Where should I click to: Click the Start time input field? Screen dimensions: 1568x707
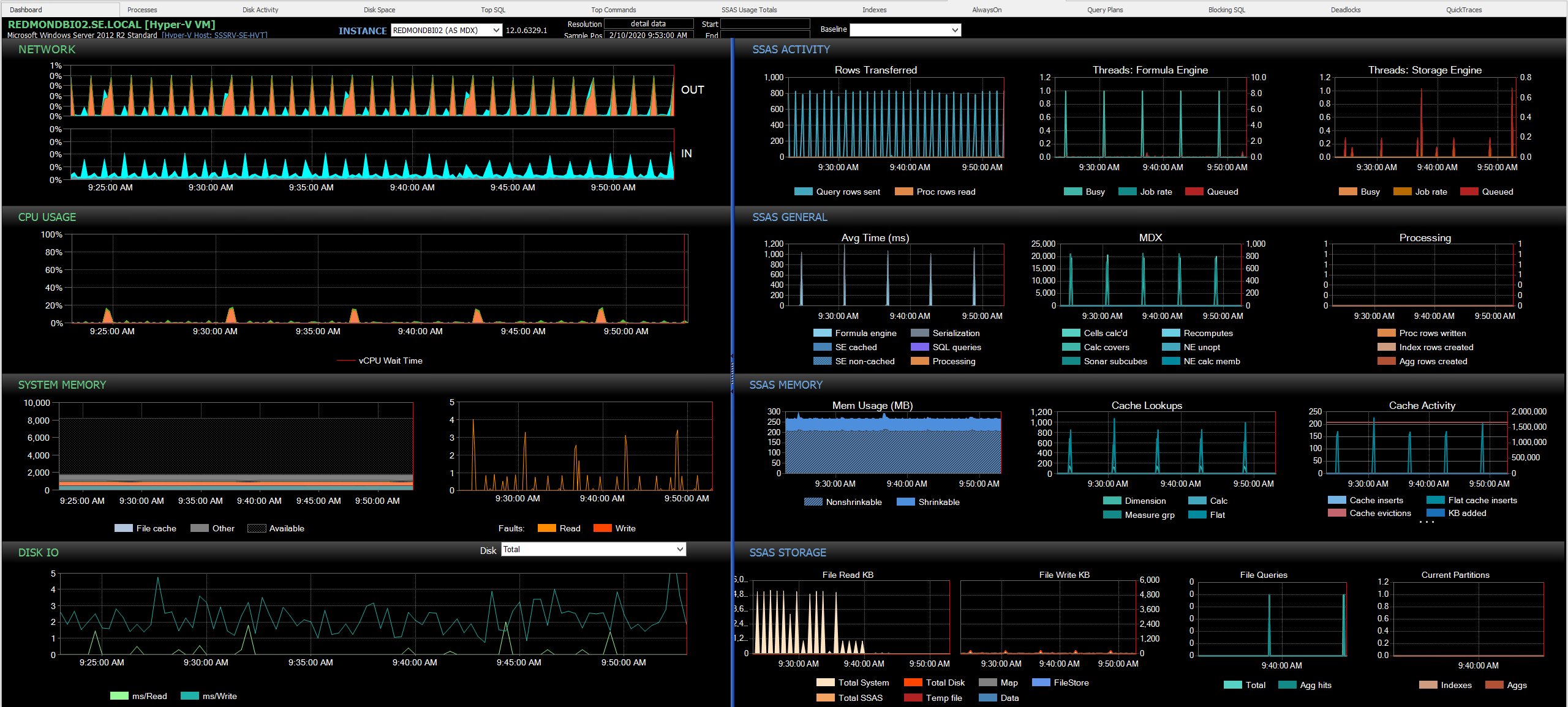[x=766, y=24]
